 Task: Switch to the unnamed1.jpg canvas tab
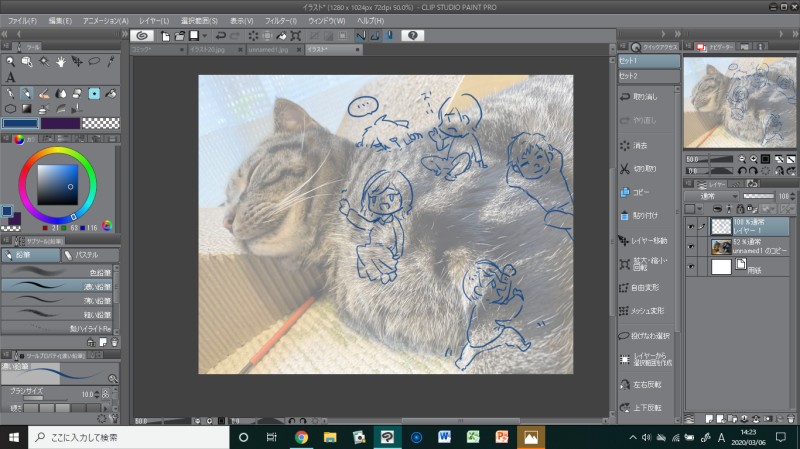pyautogui.click(x=268, y=49)
